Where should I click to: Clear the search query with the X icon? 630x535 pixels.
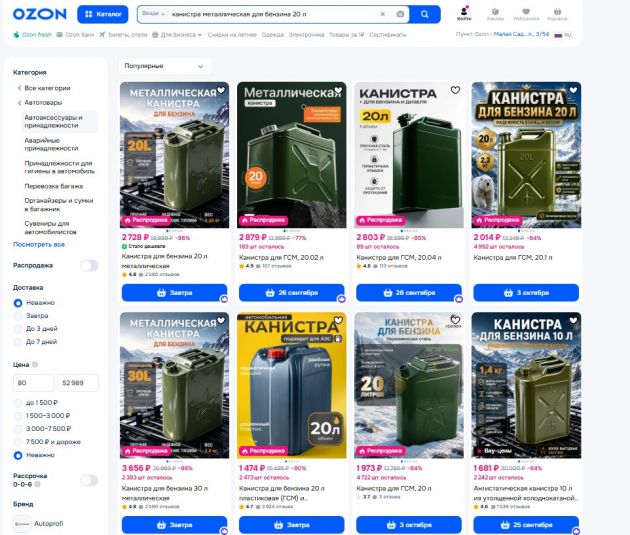(x=382, y=14)
